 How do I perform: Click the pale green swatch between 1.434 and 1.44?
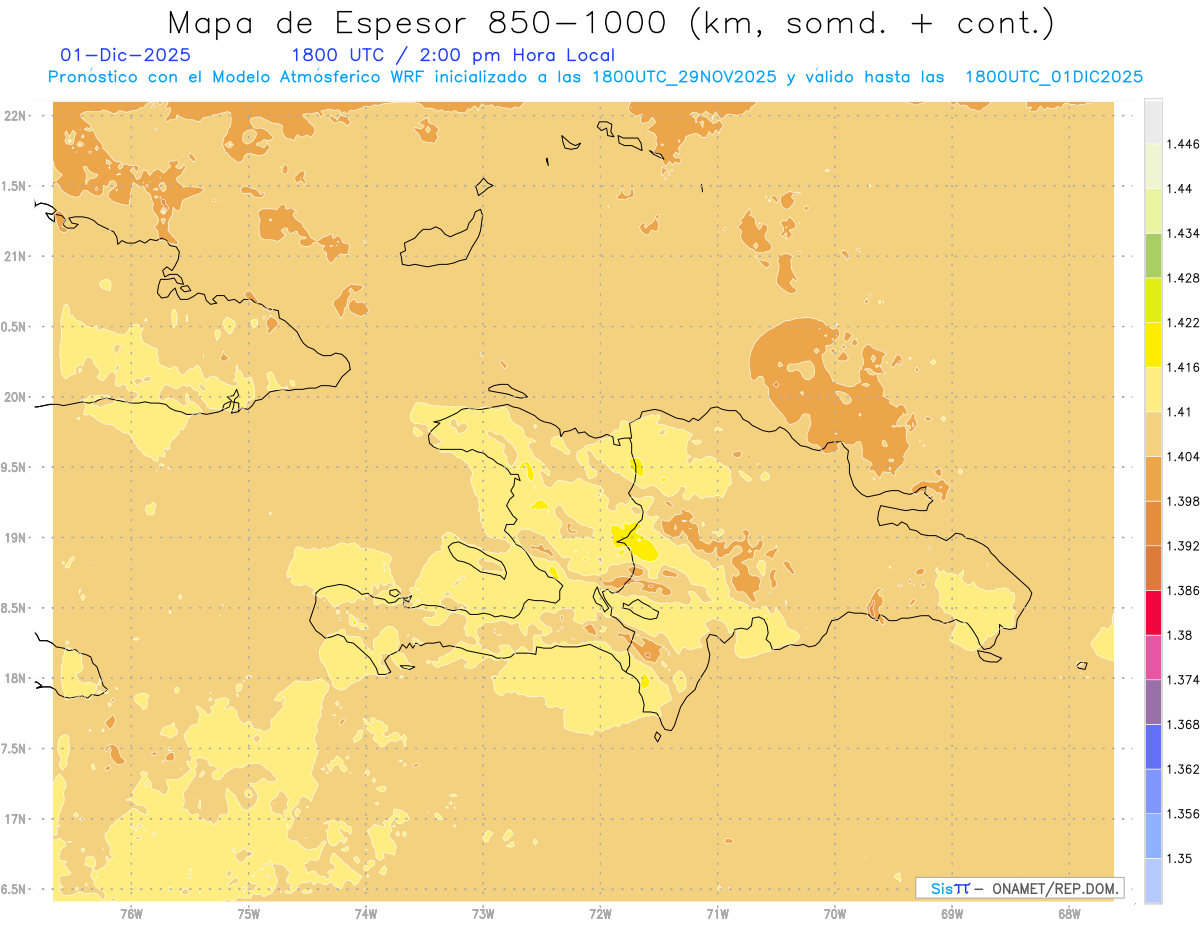click(x=1153, y=211)
